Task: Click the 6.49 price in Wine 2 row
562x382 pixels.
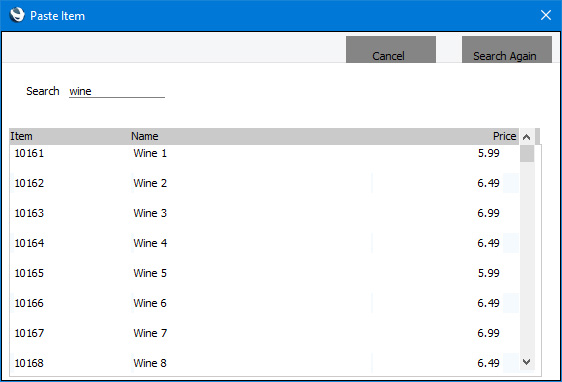Action: tap(488, 183)
